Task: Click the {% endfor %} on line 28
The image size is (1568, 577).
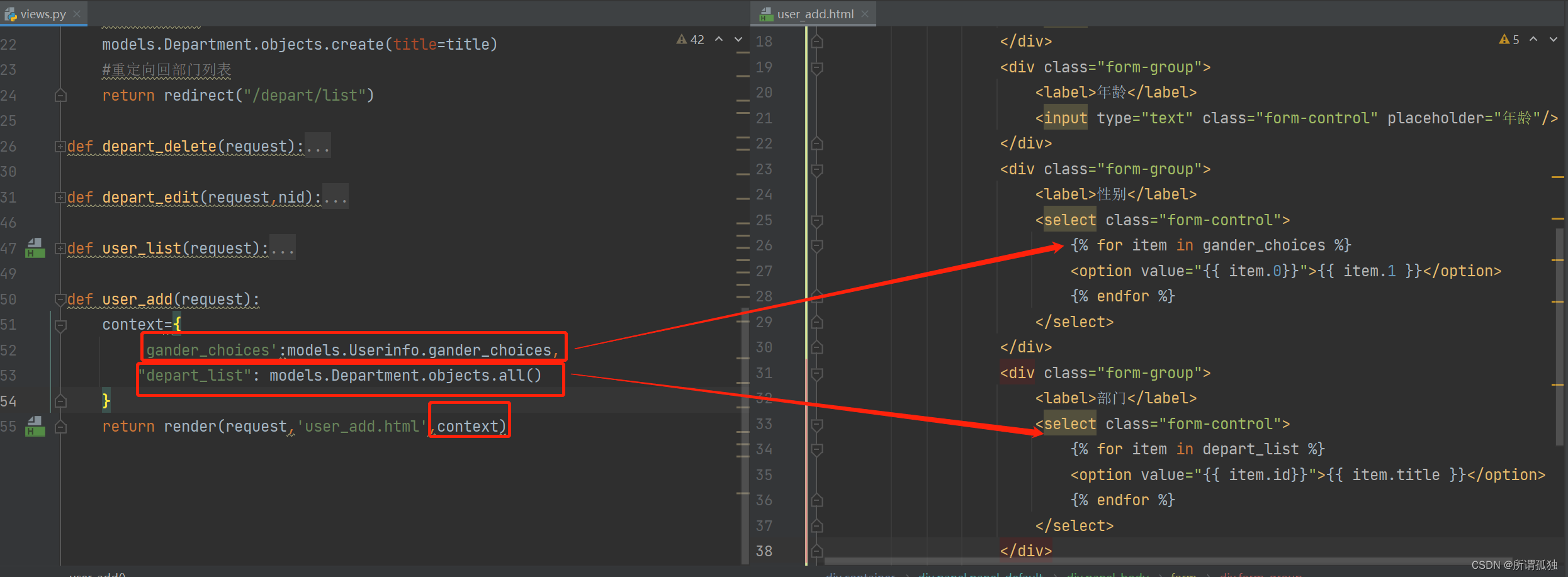Action: (x=1123, y=296)
